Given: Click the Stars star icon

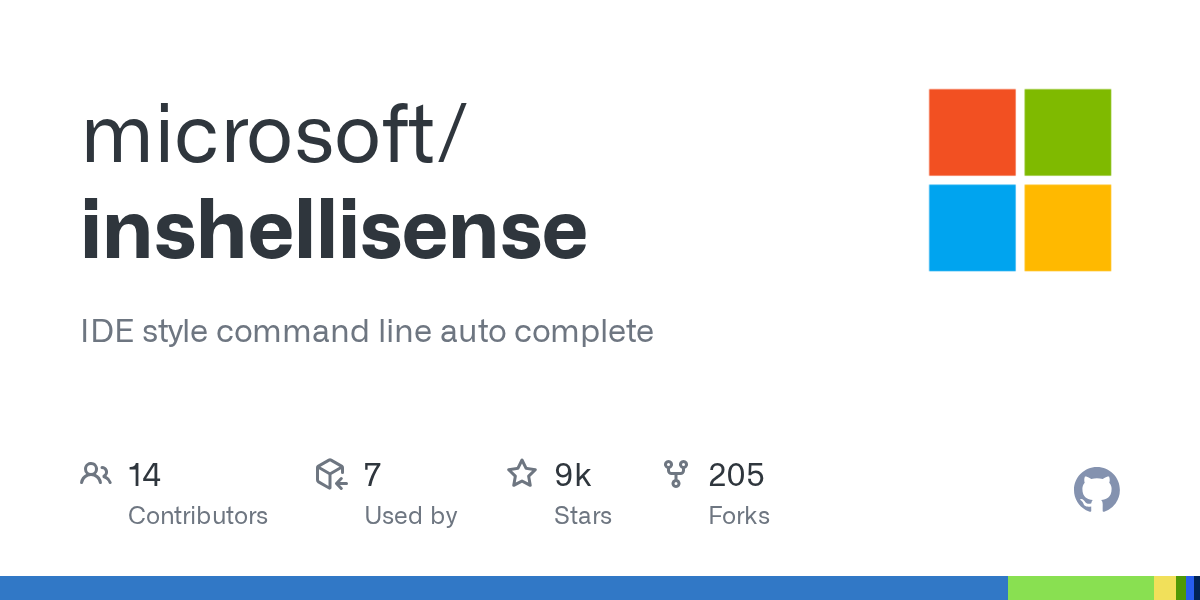Looking at the screenshot, I should coord(522,474).
